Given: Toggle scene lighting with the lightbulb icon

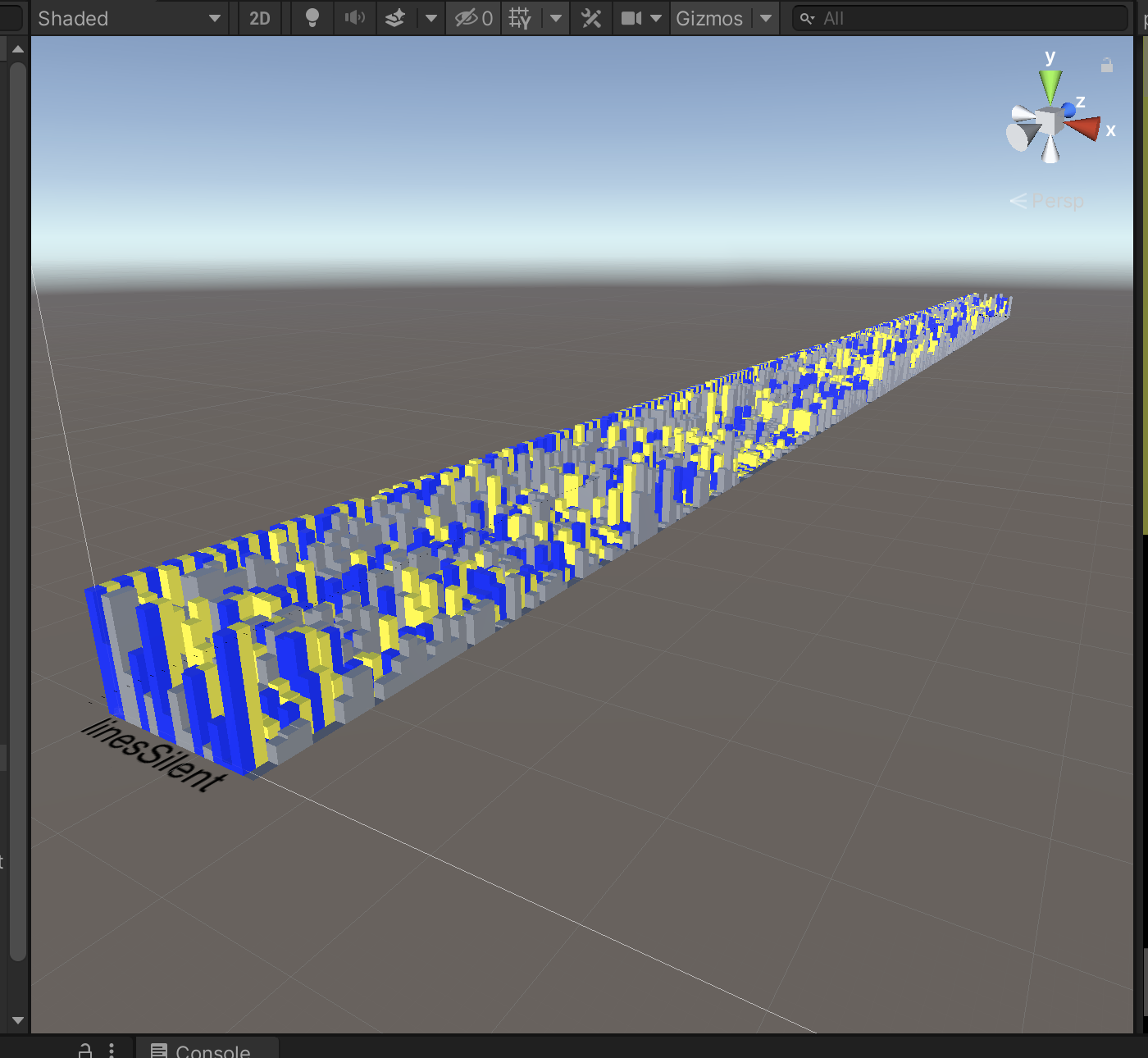Looking at the screenshot, I should pos(312,18).
